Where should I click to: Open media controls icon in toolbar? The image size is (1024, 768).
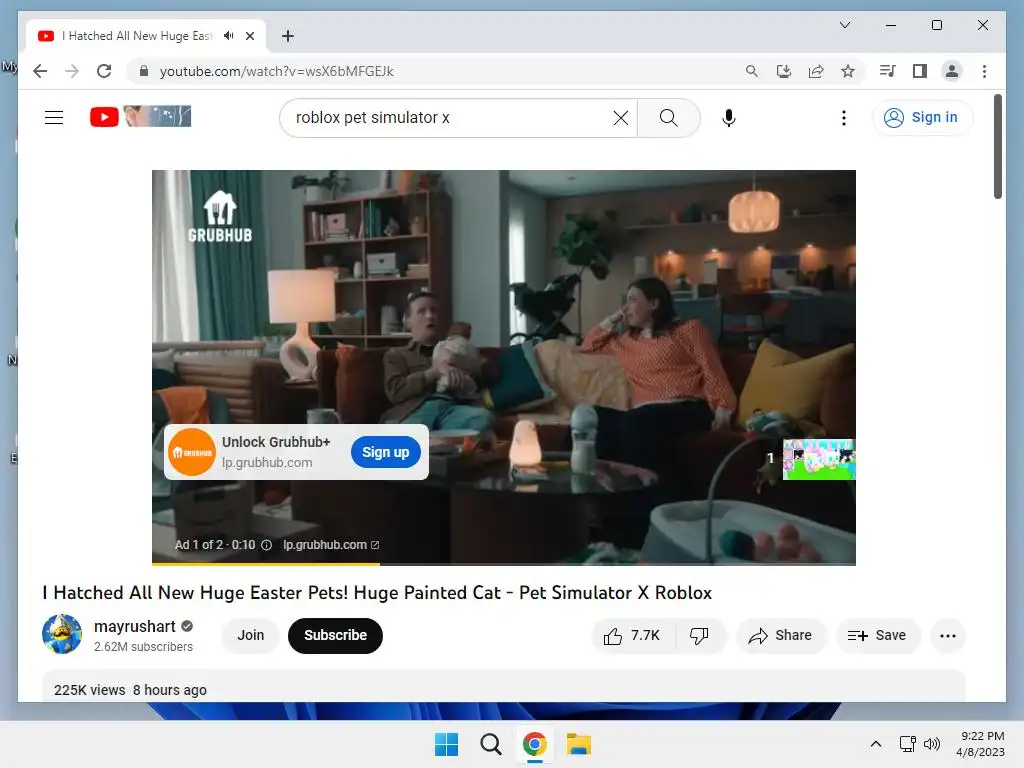887,71
